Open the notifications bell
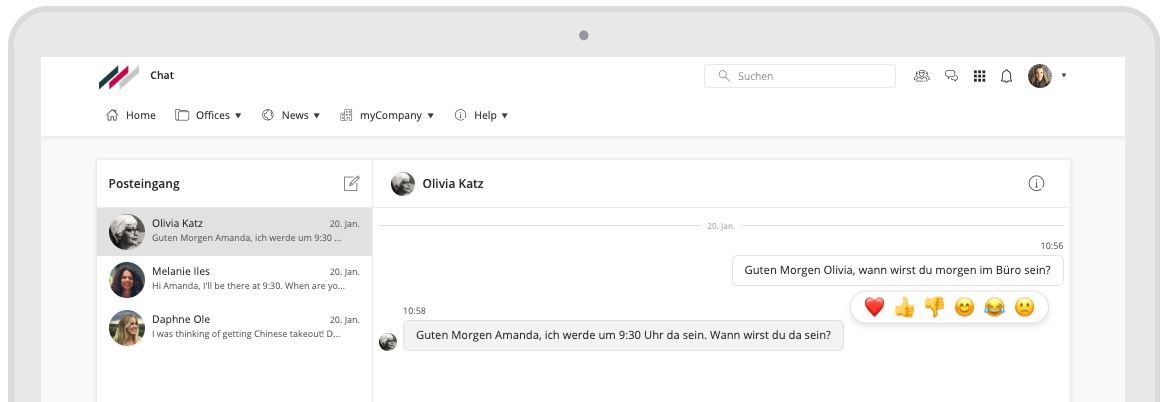The image size is (1166, 402). coord(1006,76)
